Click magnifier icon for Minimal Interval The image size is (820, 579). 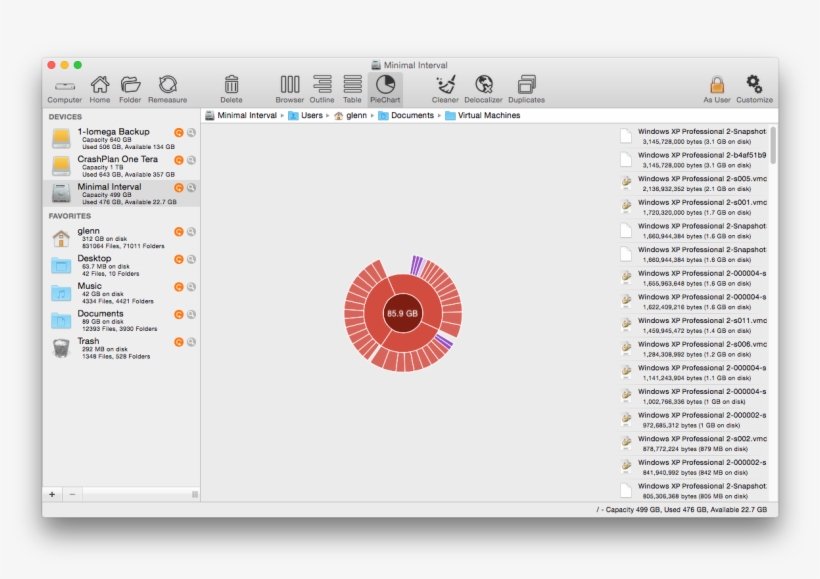pyautogui.click(x=191, y=188)
